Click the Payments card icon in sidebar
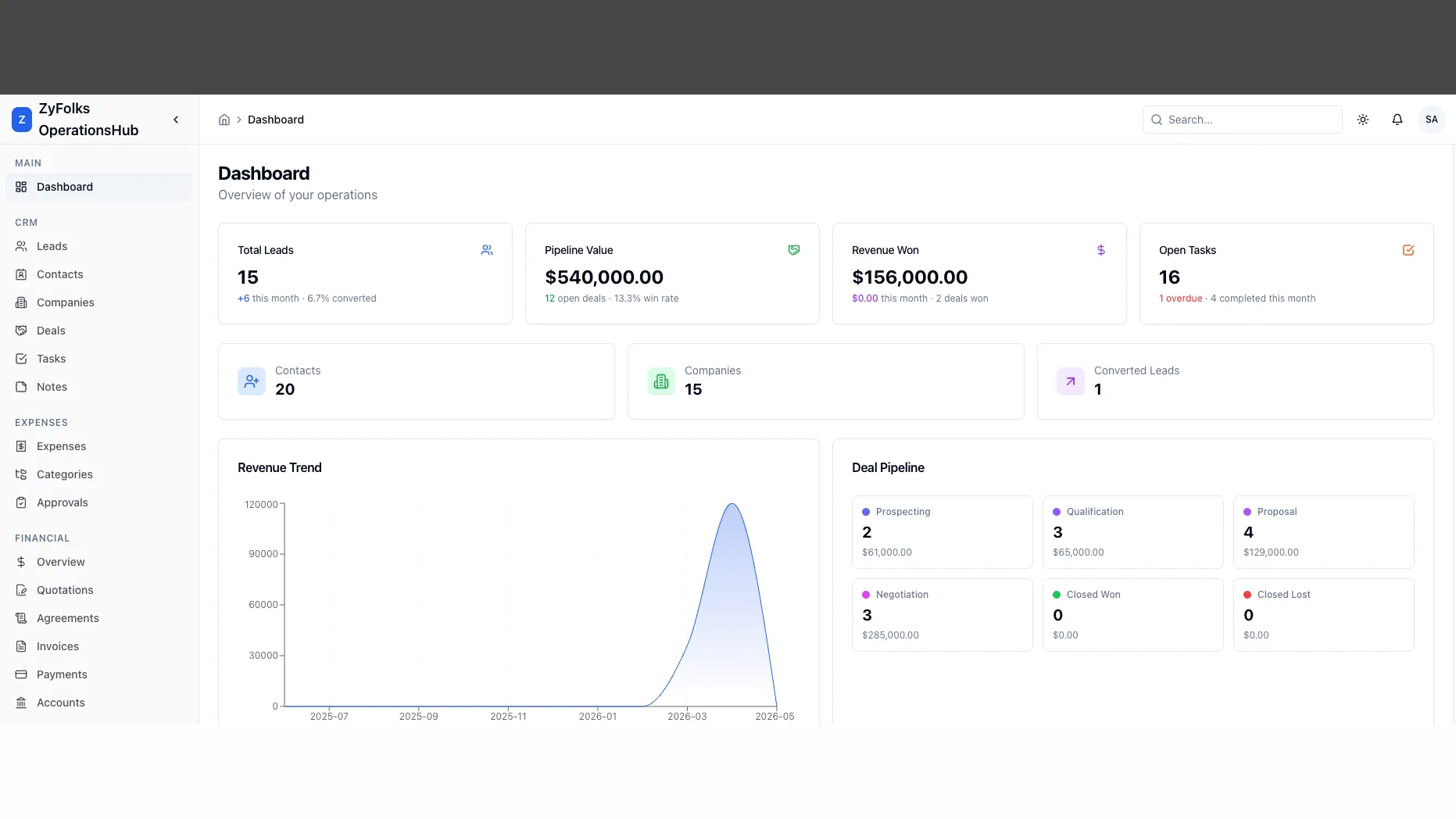Image resolution: width=1456 pixels, height=819 pixels. pos(21,674)
